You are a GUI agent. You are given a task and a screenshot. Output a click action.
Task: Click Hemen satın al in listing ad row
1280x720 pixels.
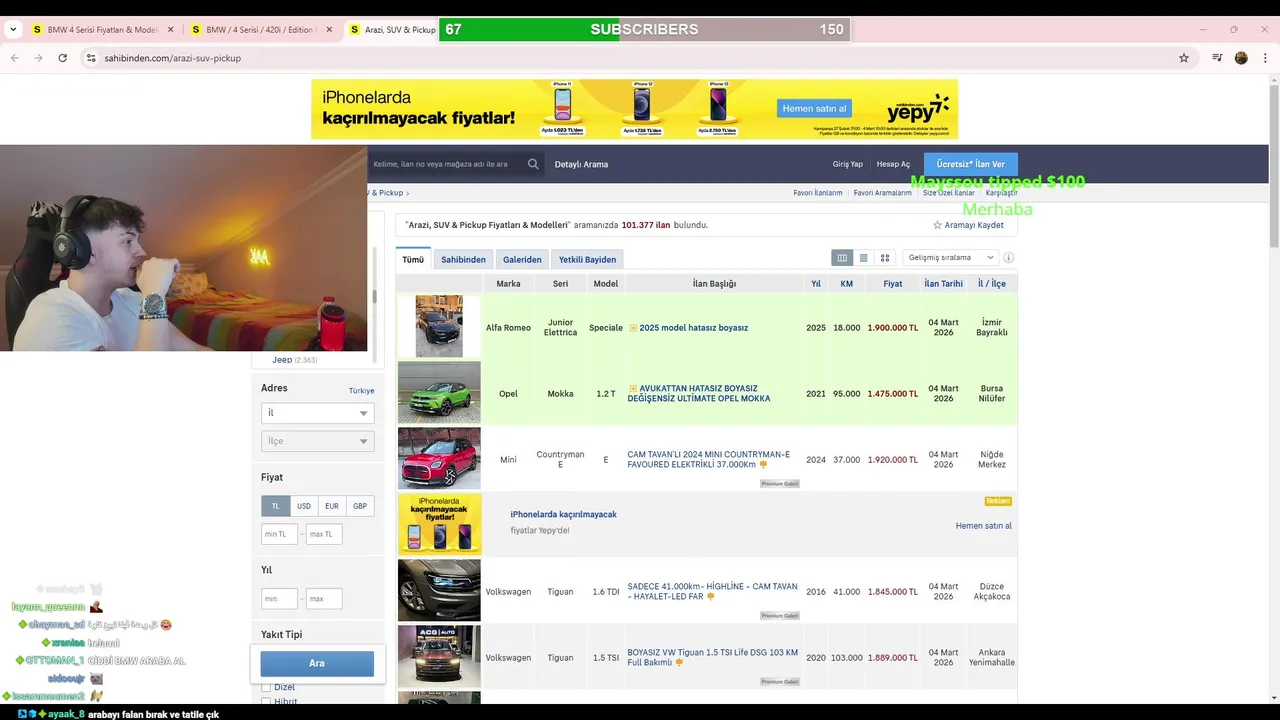click(x=983, y=526)
